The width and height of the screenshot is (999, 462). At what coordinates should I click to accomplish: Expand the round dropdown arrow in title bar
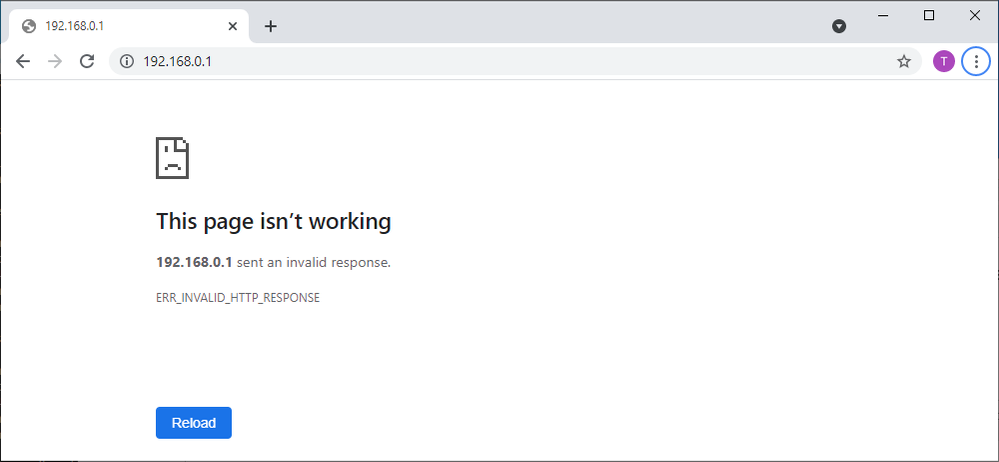[x=839, y=26]
